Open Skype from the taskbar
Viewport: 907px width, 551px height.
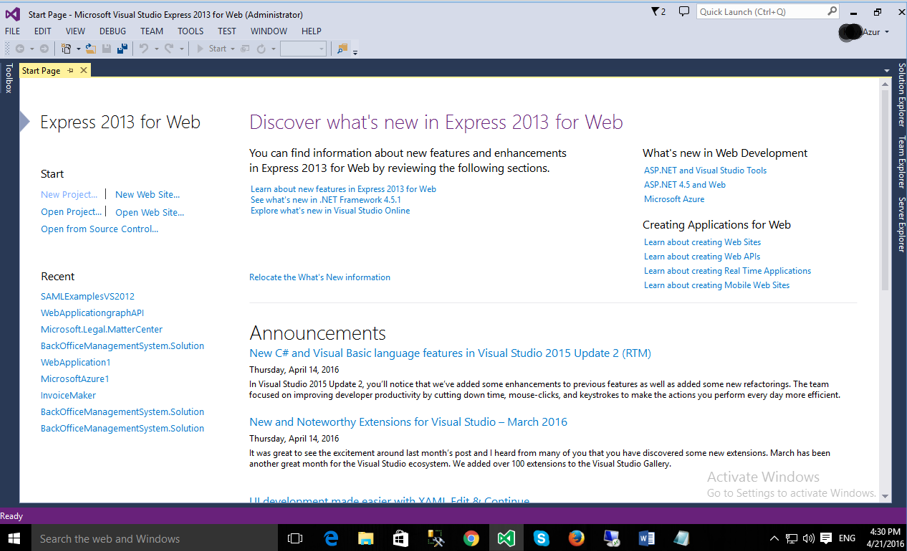tap(541, 538)
